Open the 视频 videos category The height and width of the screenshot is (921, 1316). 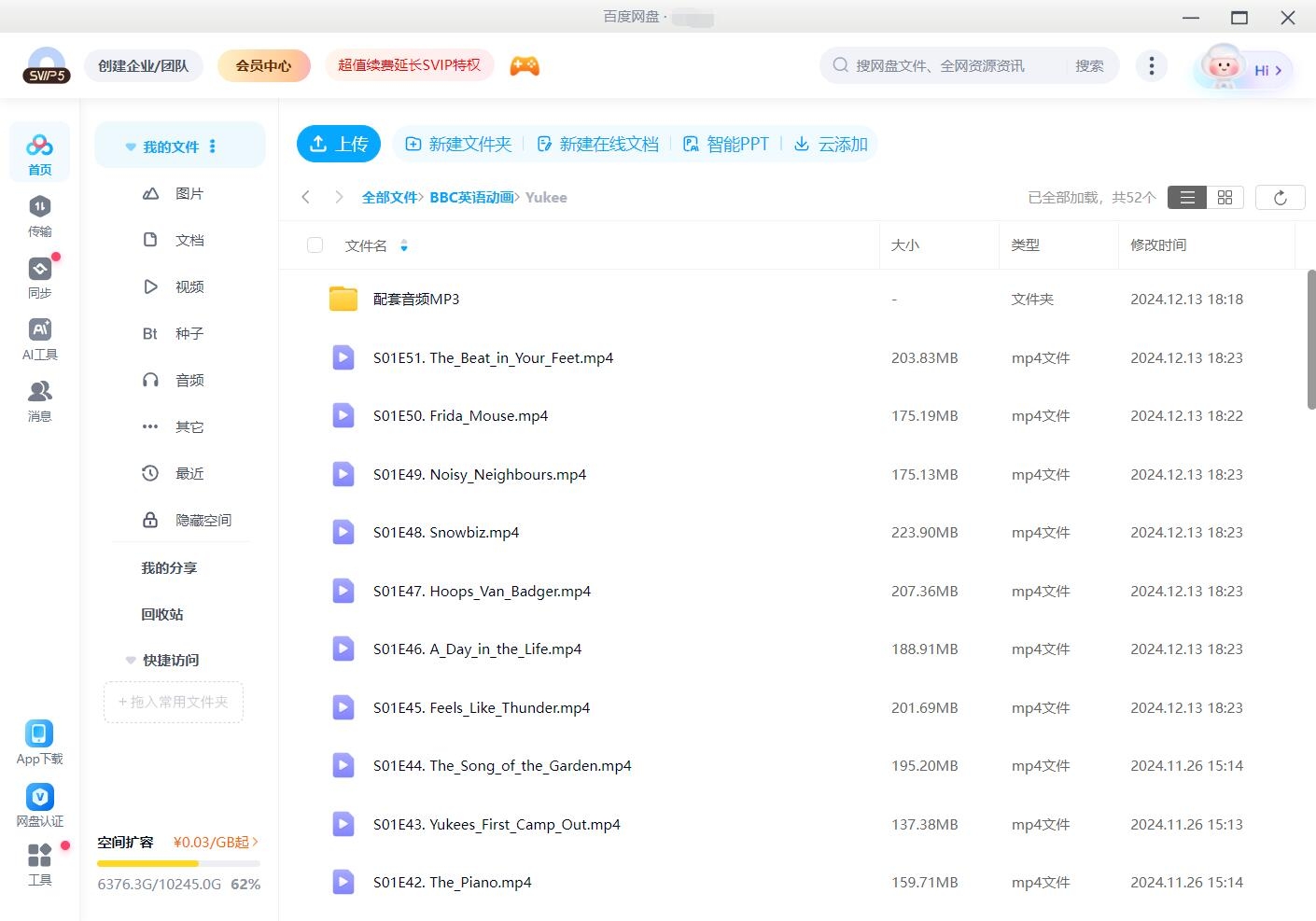pyautogui.click(x=189, y=286)
